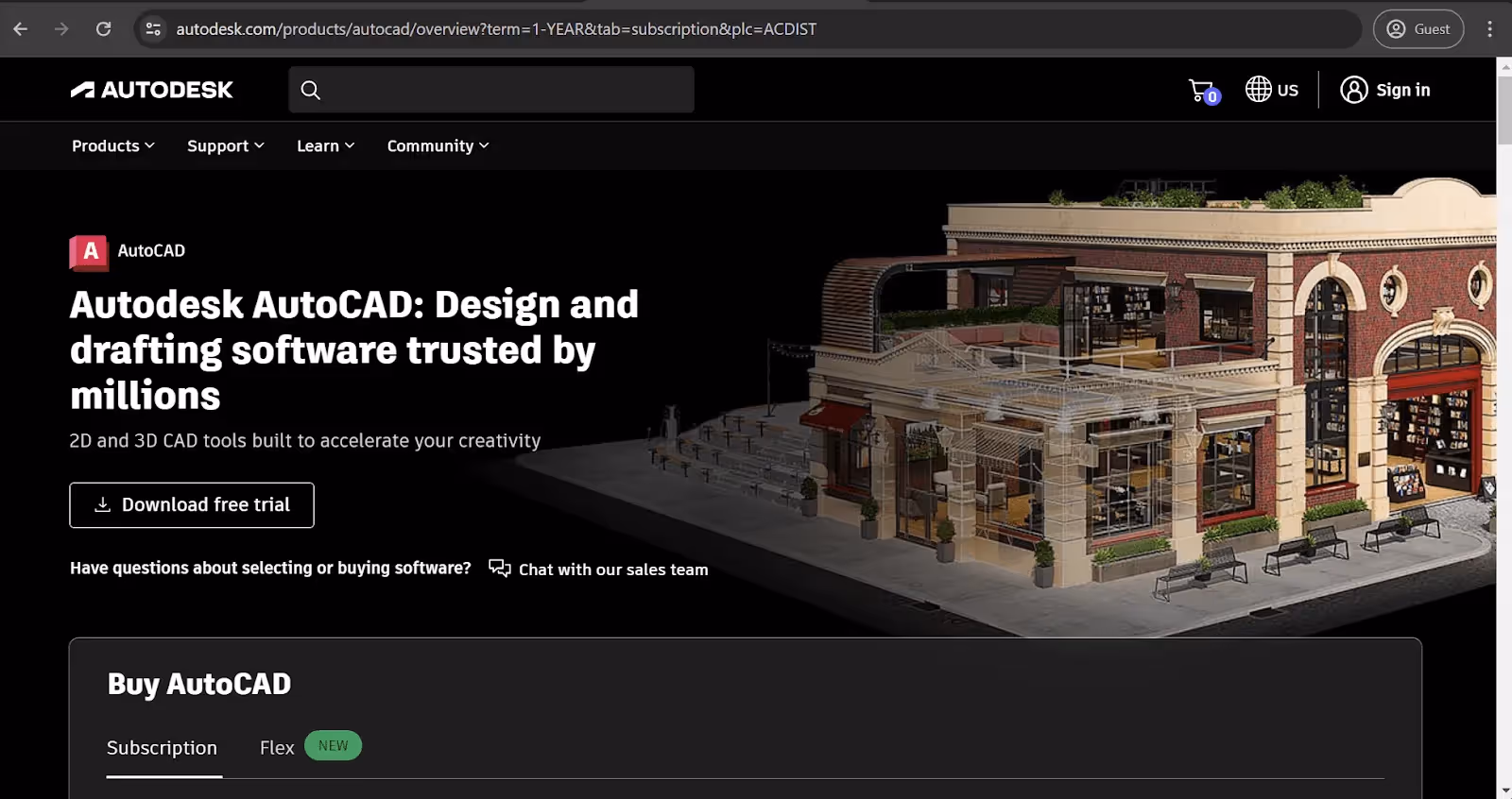Image resolution: width=1512 pixels, height=799 pixels.
Task: Click the Autodesk logo in header
Action: [x=151, y=90]
